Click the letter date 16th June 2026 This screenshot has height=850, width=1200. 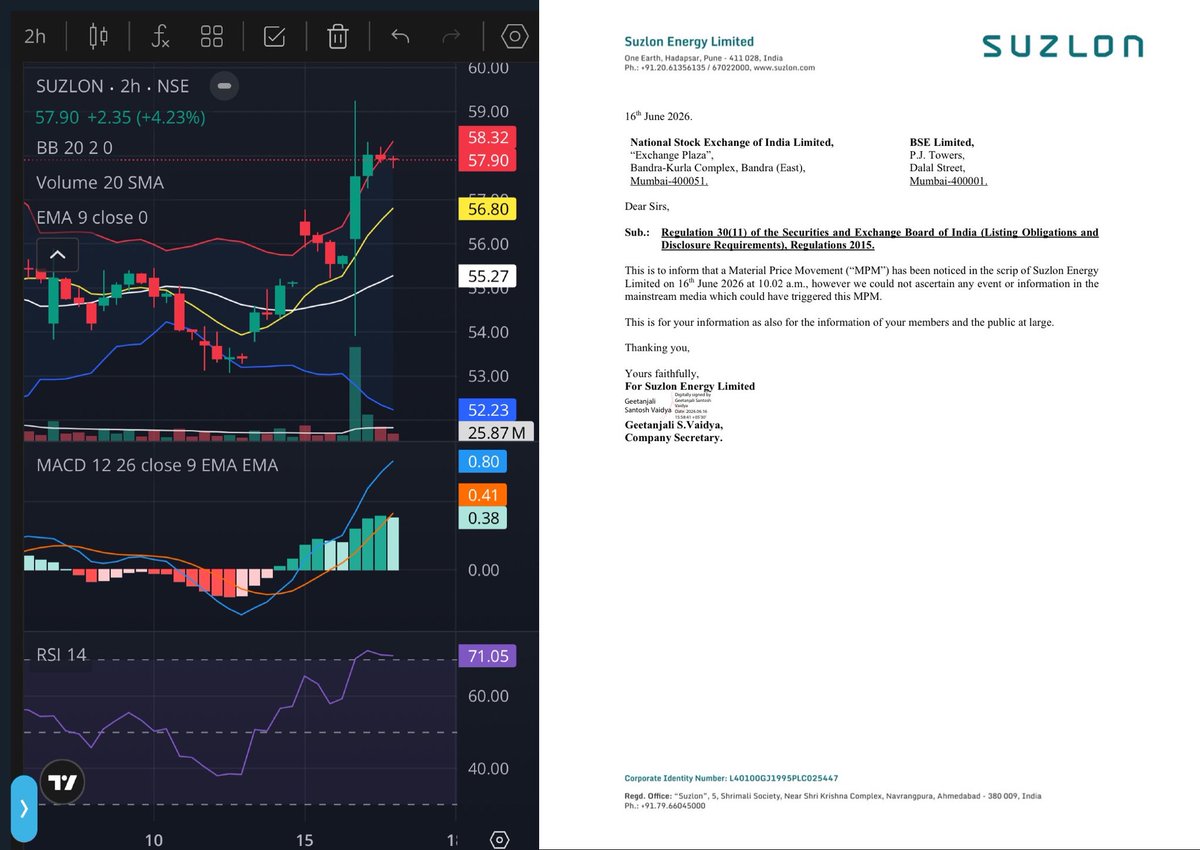pos(658,117)
